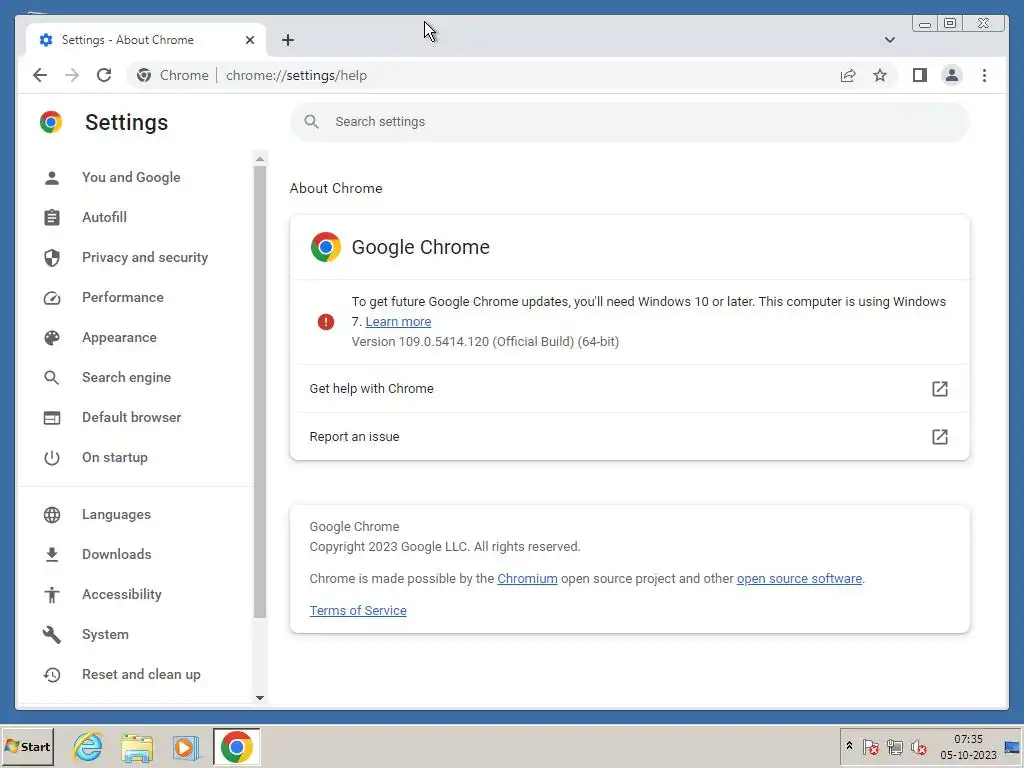Click external link icon for Report an issue
1024x768 pixels.
tap(939, 437)
